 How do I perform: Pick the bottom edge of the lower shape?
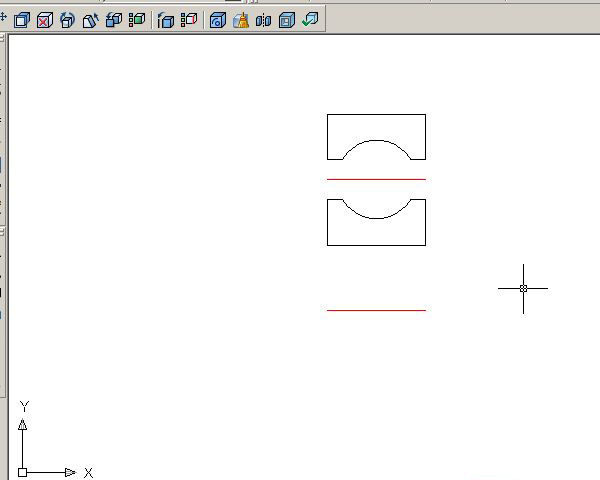click(x=376, y=245)
